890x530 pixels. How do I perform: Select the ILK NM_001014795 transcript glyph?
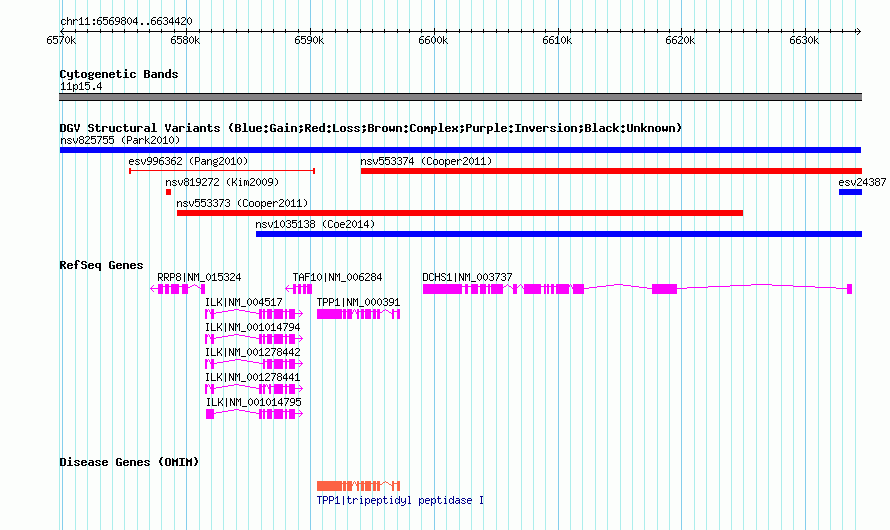(x=254, y=414)
